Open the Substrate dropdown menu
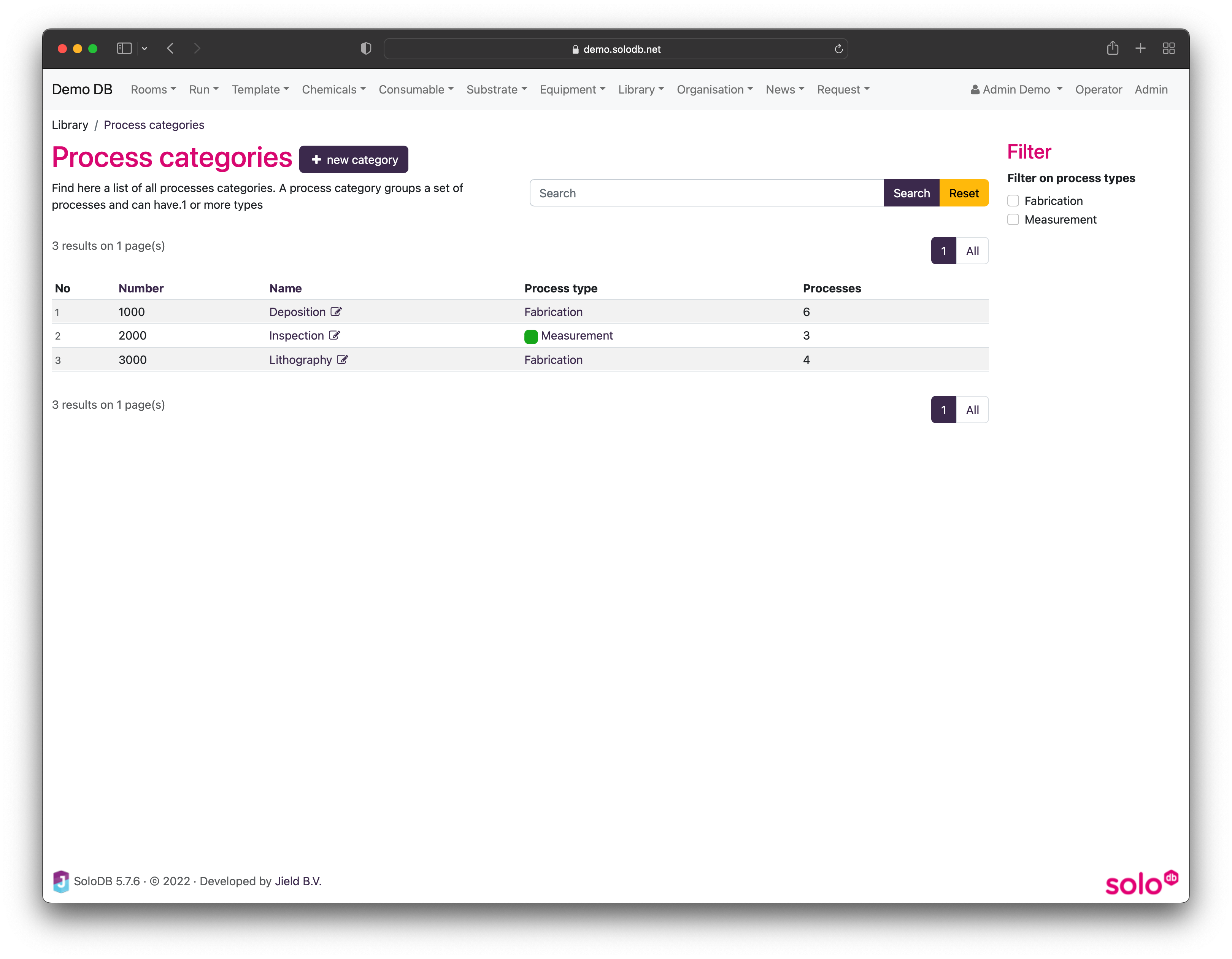Screen dimensions: 1232x959 497,89
